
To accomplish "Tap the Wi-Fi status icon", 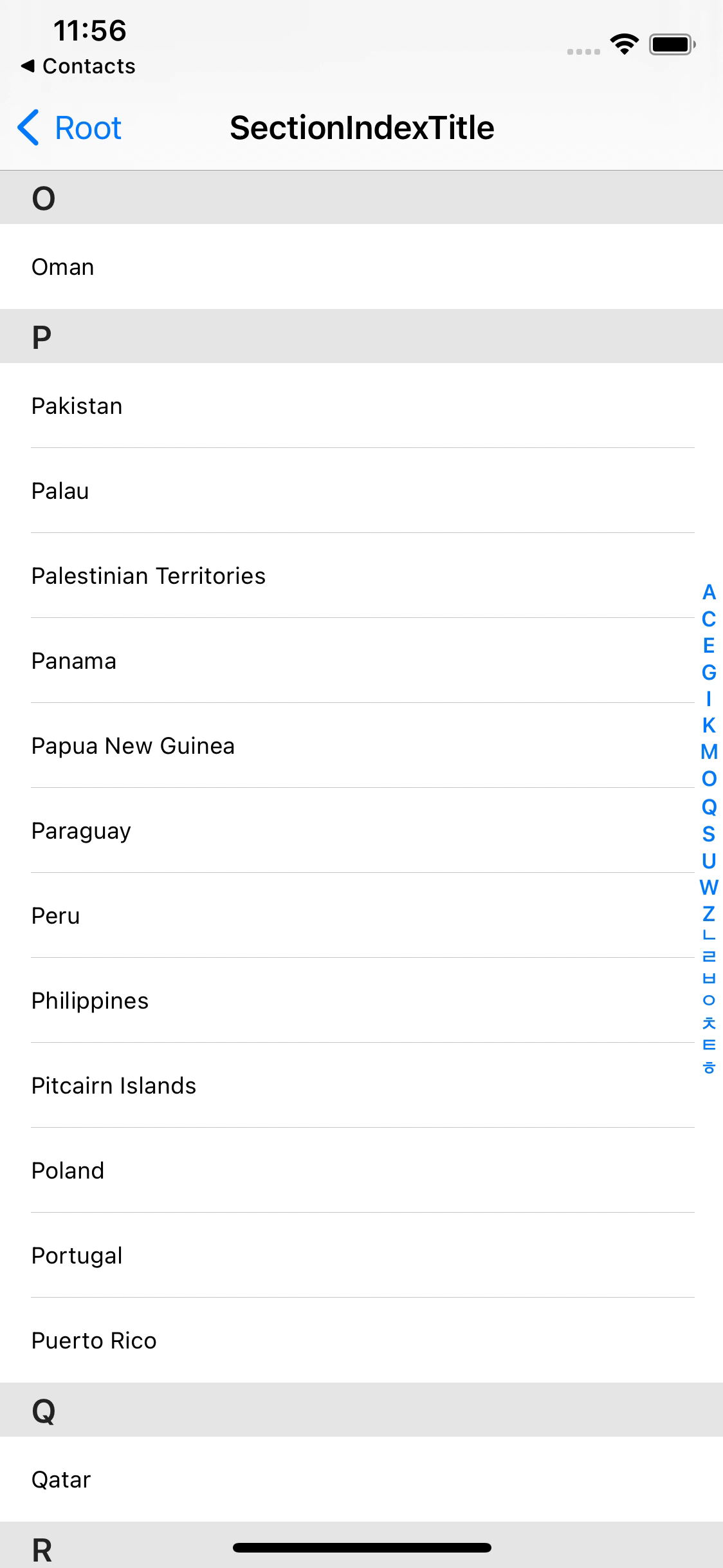I will 624,44.
